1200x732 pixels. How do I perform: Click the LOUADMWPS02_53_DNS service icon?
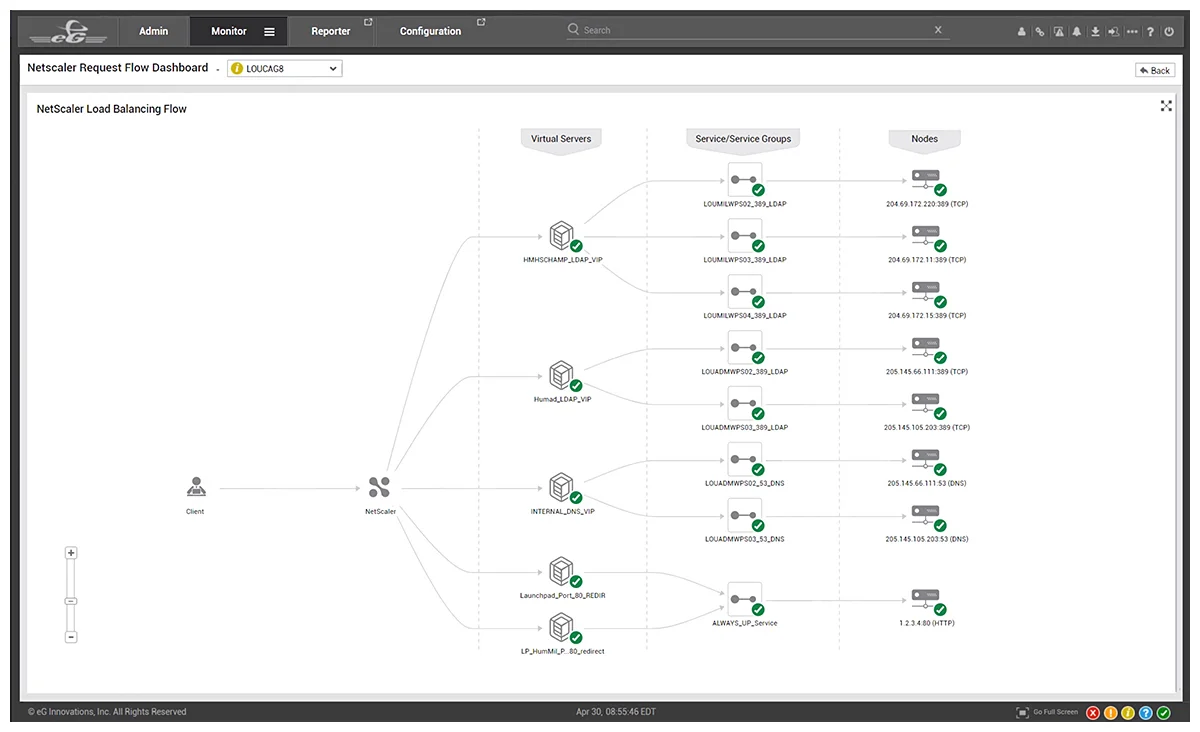745,460
